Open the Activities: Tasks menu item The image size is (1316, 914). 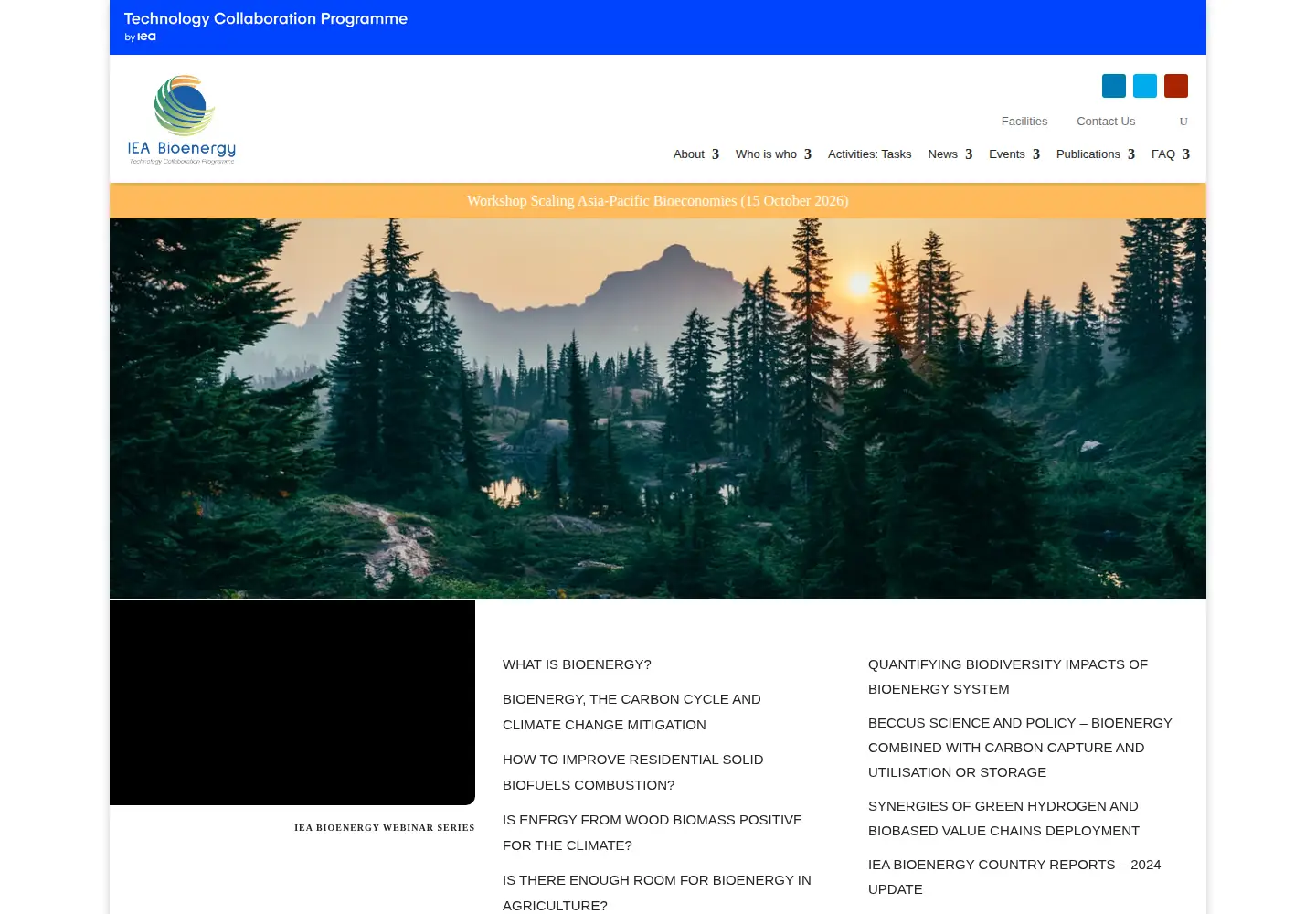[869, 154]
